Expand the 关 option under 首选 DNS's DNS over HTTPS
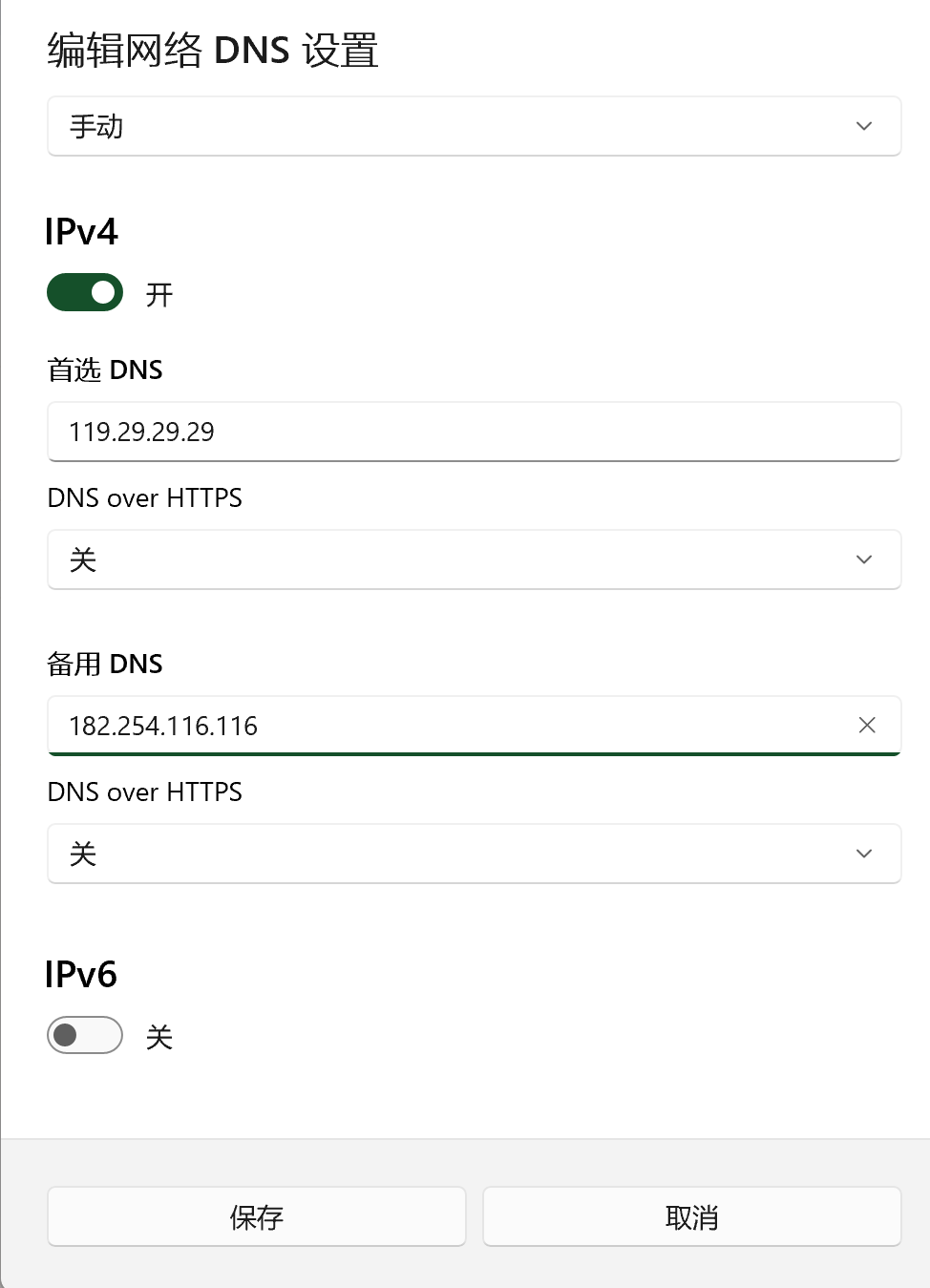 pos(475,560)
